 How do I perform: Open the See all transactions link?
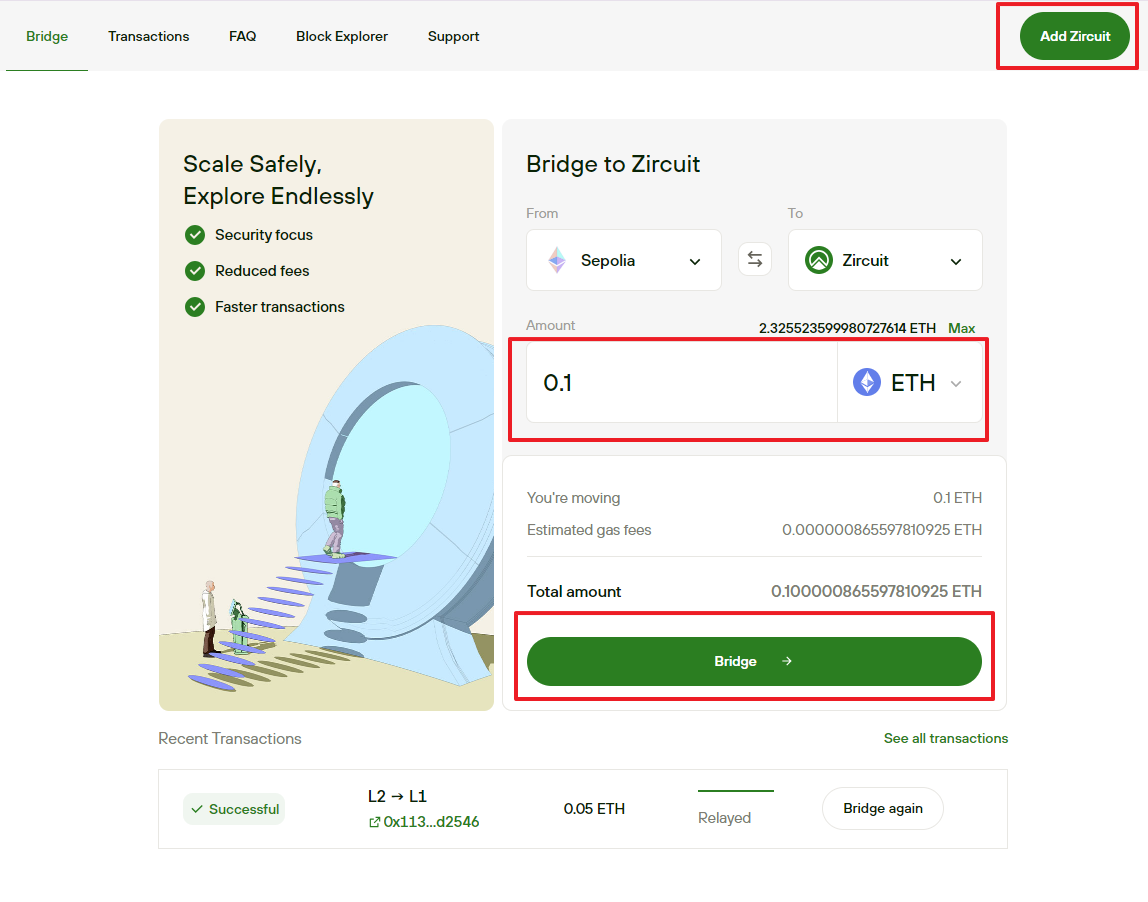point(946,738)
